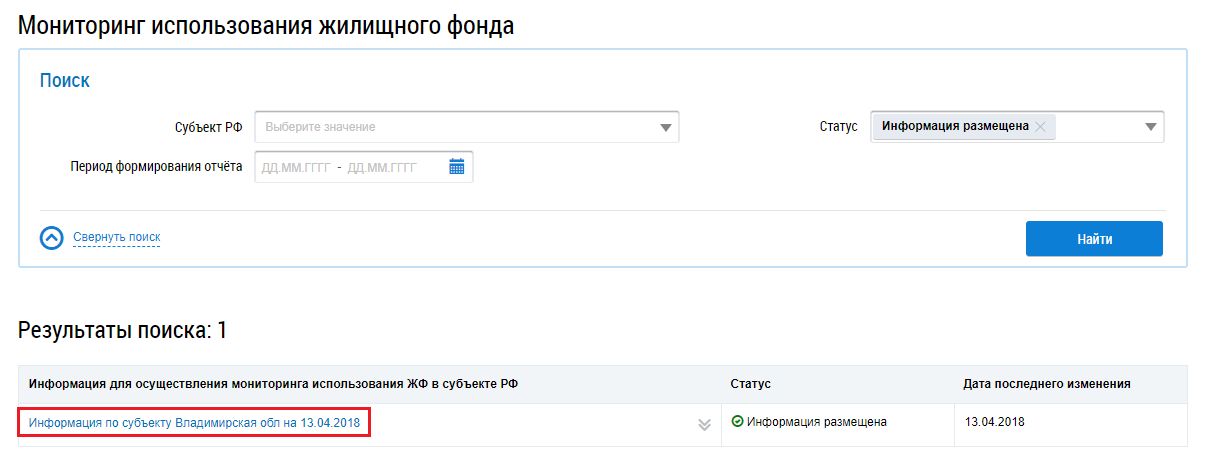Click the calendar icon in the period field
The image size is (1215, 460).
pos(457,167)
